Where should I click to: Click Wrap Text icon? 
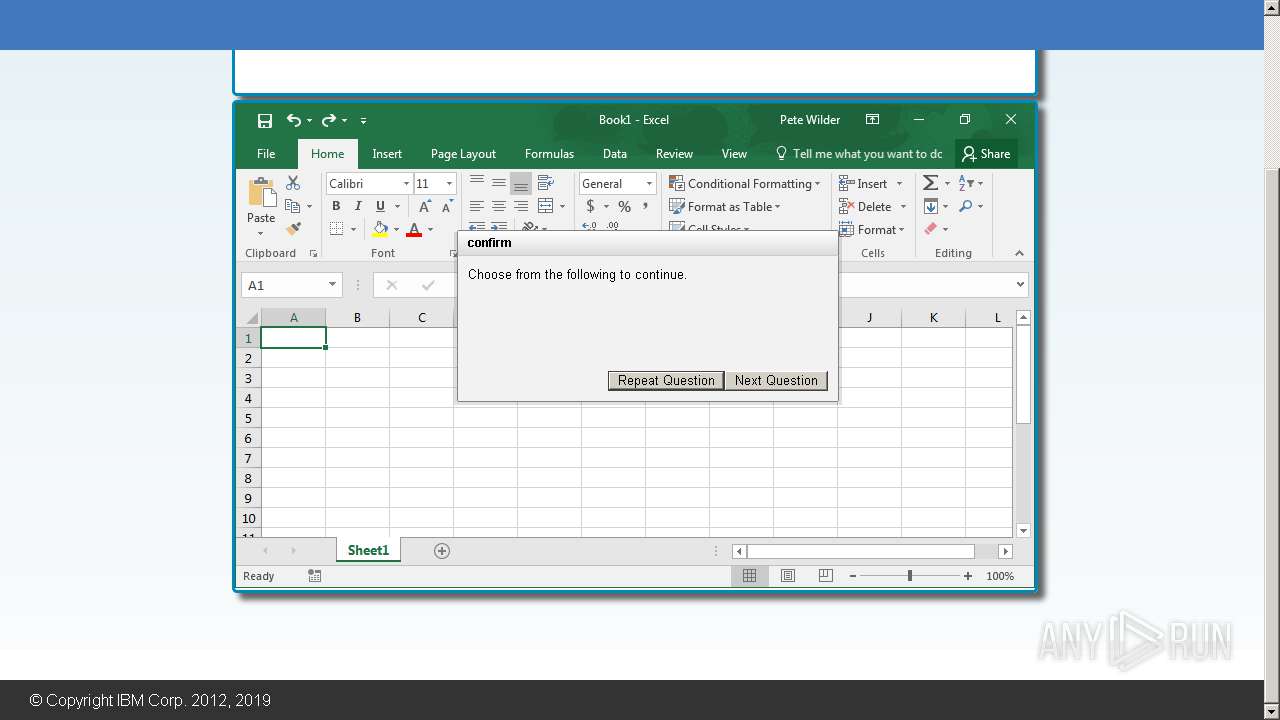click(x=546, y=183)
